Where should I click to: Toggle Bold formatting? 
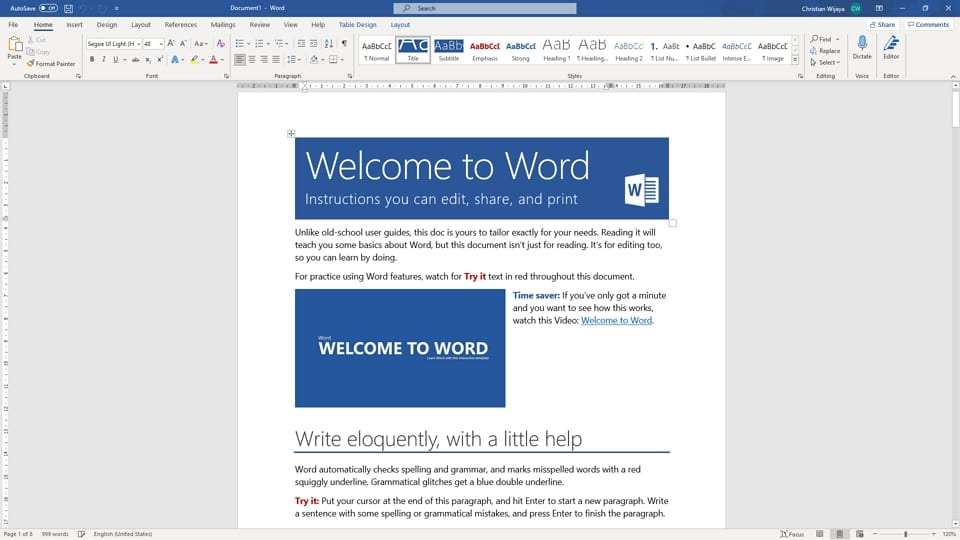[x=91, y=60]
